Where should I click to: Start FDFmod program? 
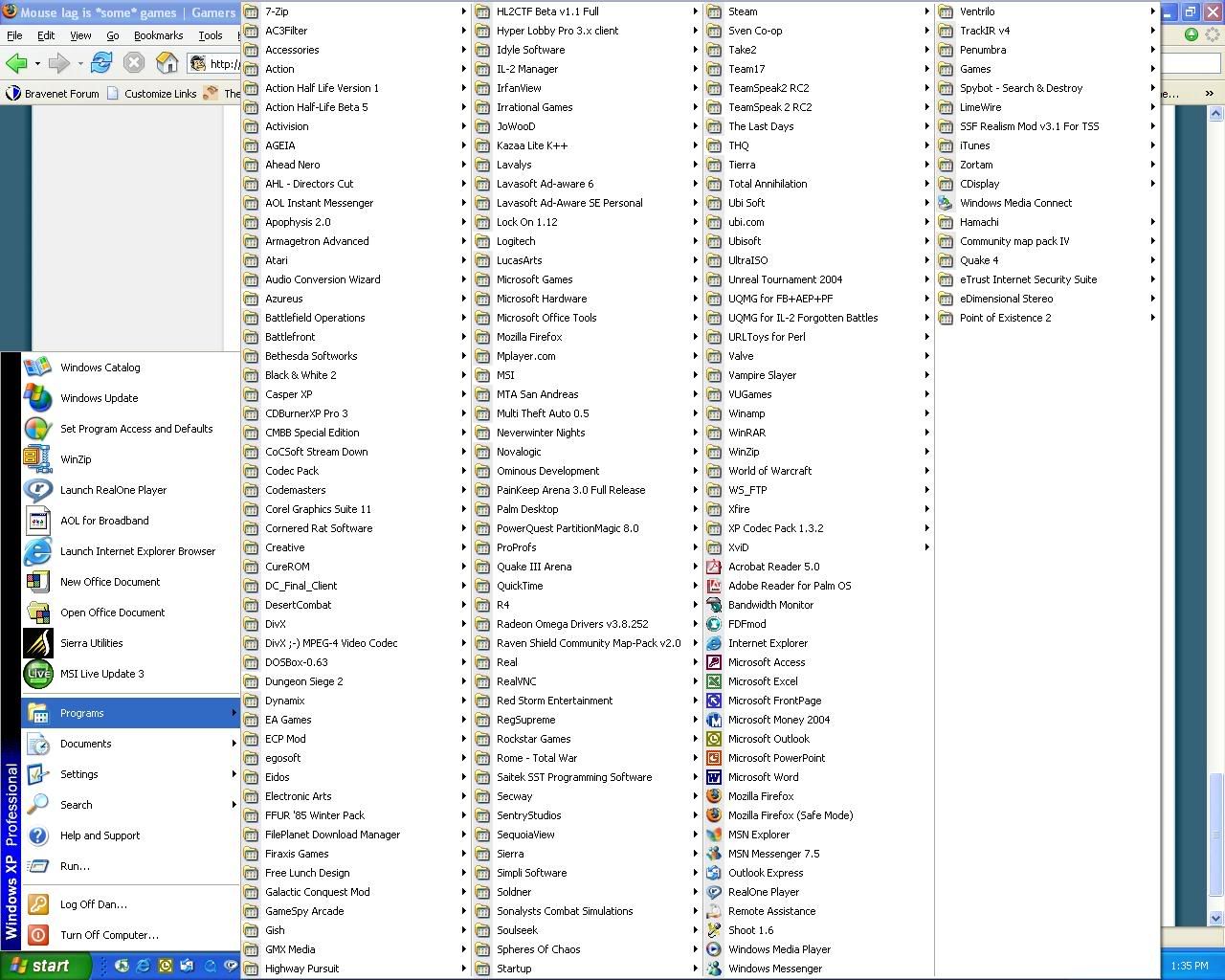818,624
